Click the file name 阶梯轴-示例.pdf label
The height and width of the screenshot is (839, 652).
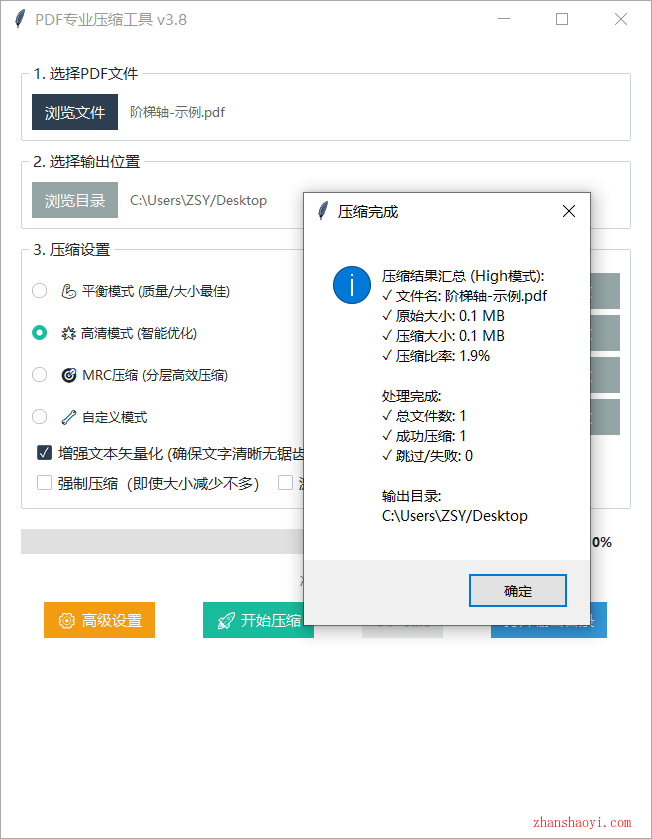coord(178,112)
